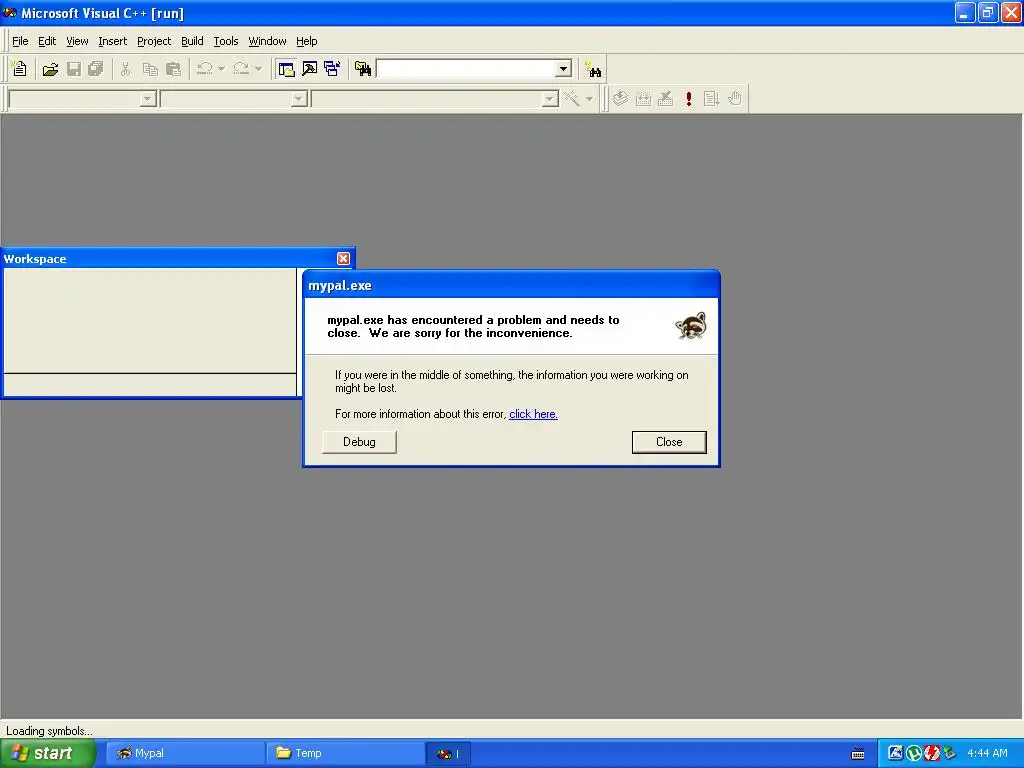The width and height of the screenshot is (1024, 768).
Task: Open the Project menu
Action: click(x=154, y=41)
